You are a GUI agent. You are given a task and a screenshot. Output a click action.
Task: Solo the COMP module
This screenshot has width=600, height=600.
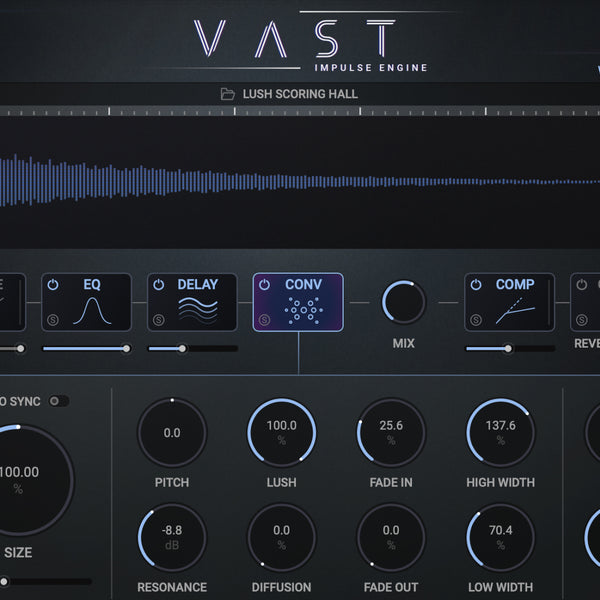click(x=476, y=320)
